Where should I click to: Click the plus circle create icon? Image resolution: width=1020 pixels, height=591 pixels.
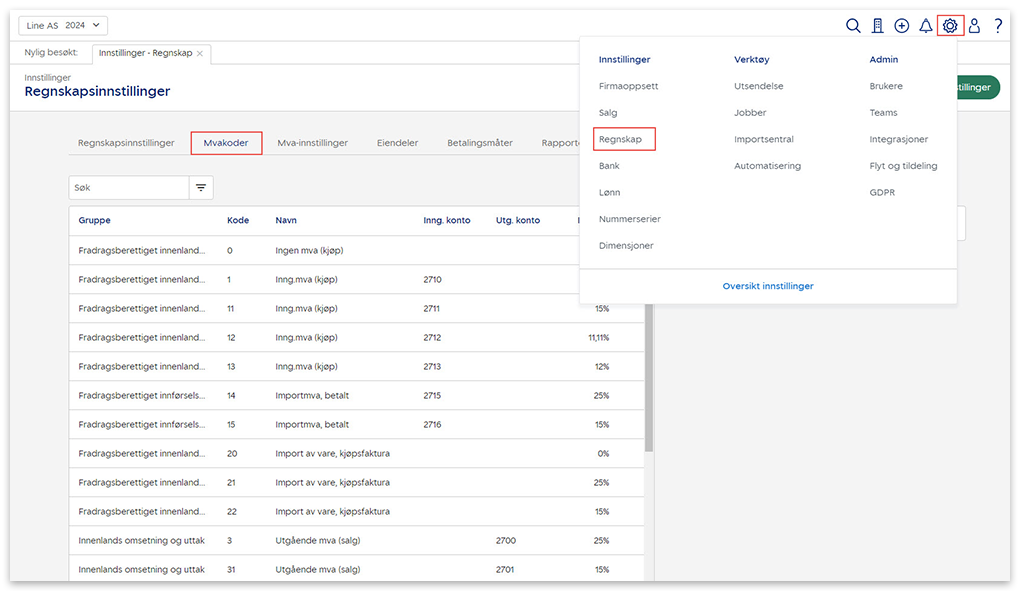coord(902,26)
